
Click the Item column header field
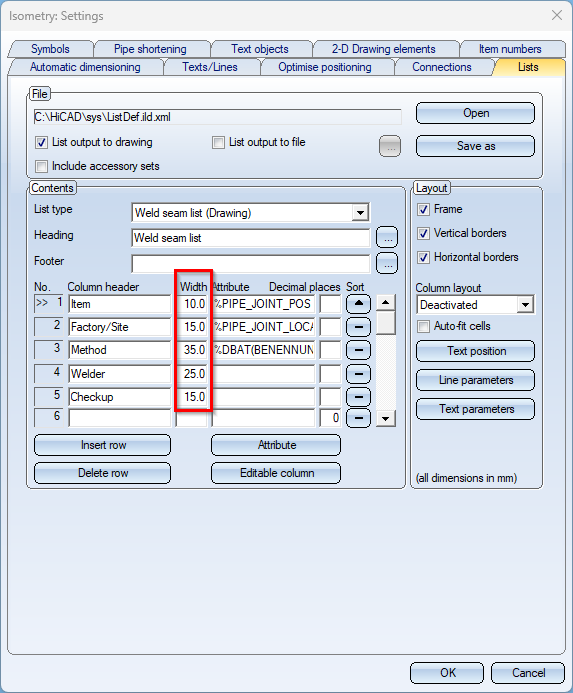click(119, 304)
